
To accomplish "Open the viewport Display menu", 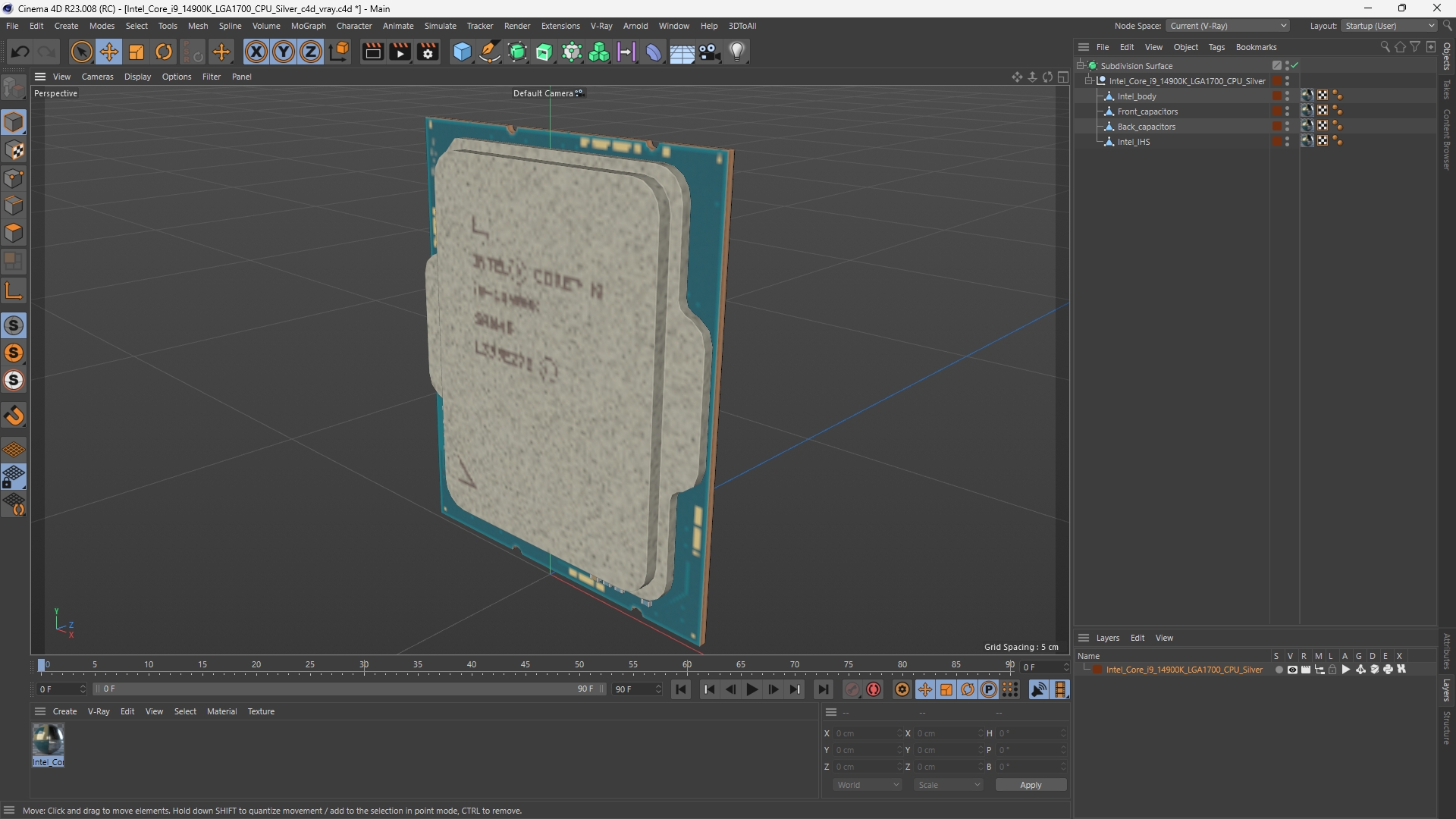I will click(x=137, y=77).
